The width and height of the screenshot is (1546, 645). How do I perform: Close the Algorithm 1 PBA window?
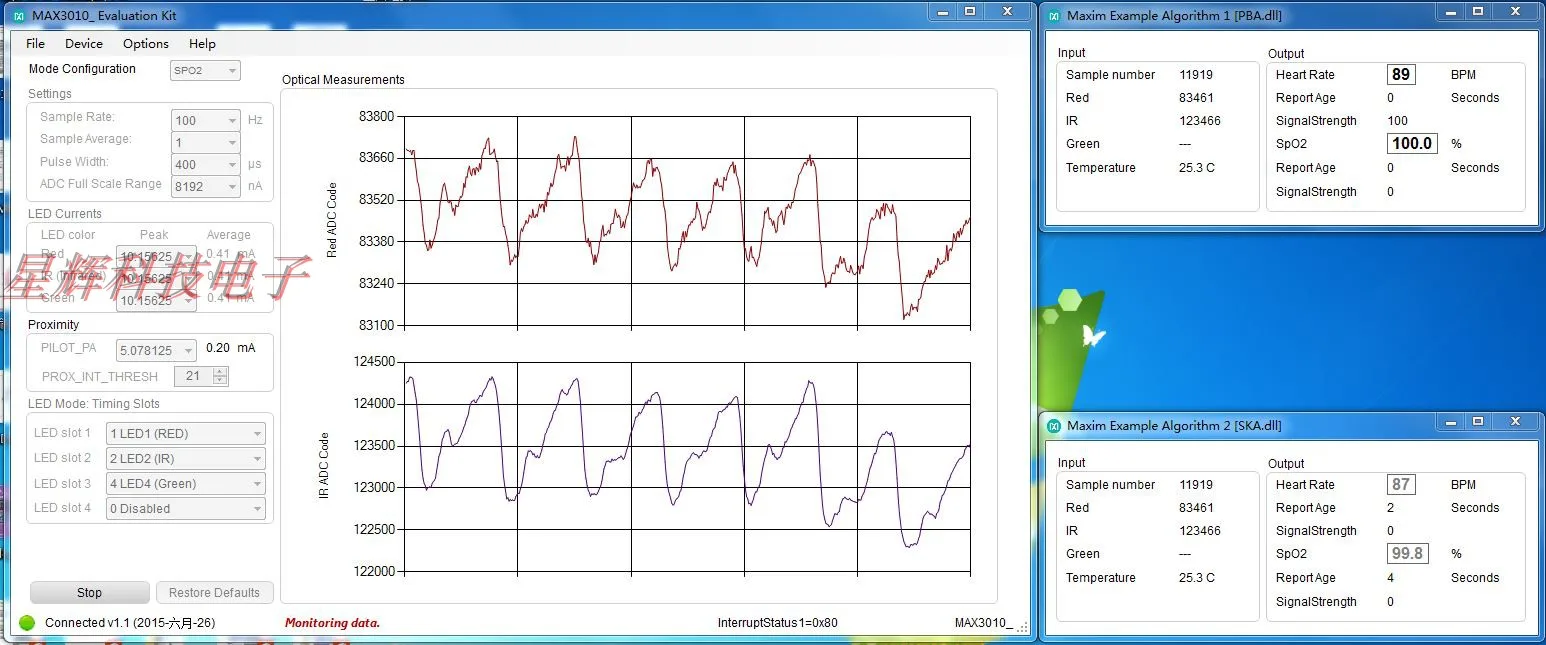(1513, 11)
